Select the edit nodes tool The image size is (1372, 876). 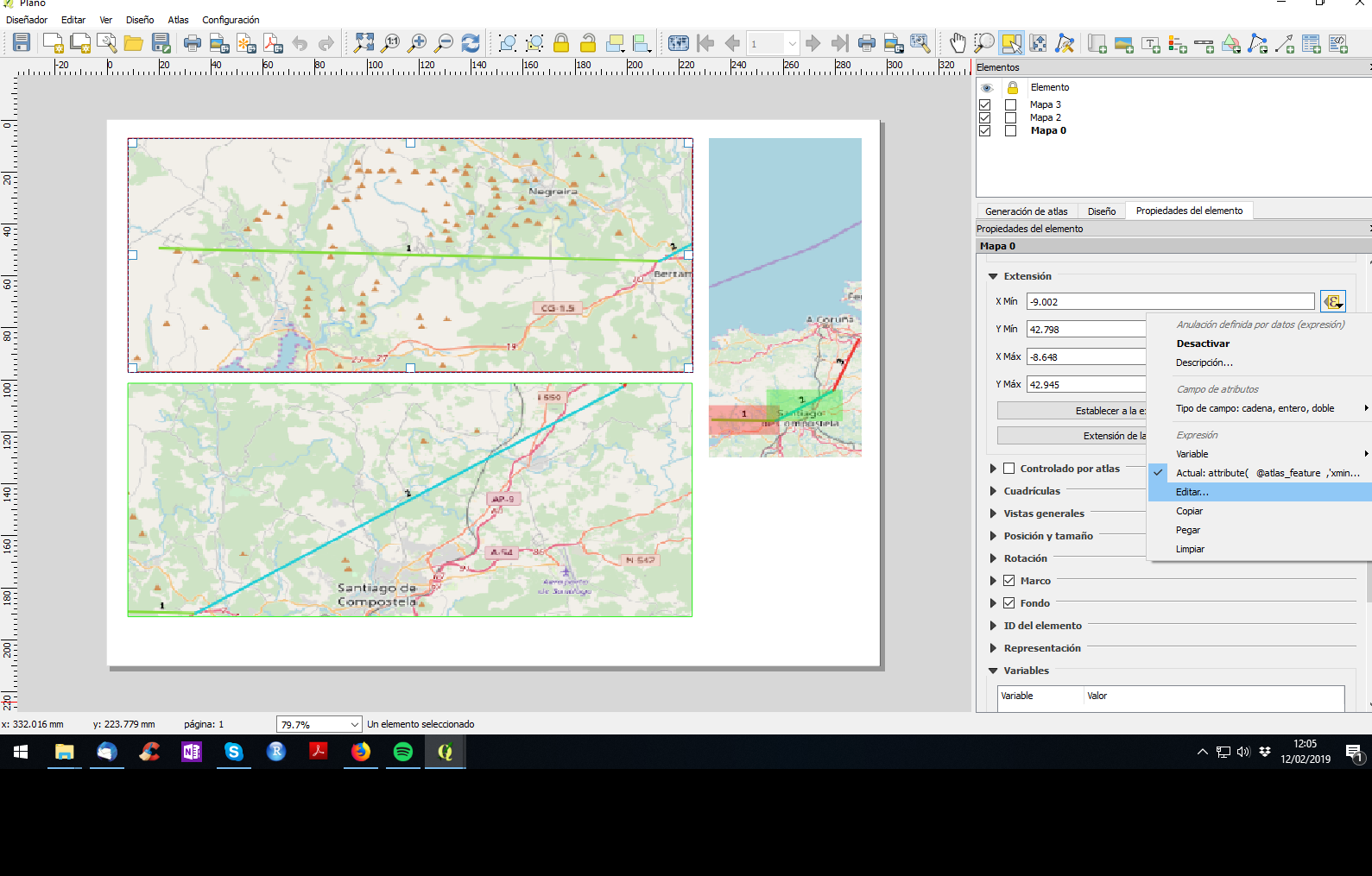coord(1065,42)
